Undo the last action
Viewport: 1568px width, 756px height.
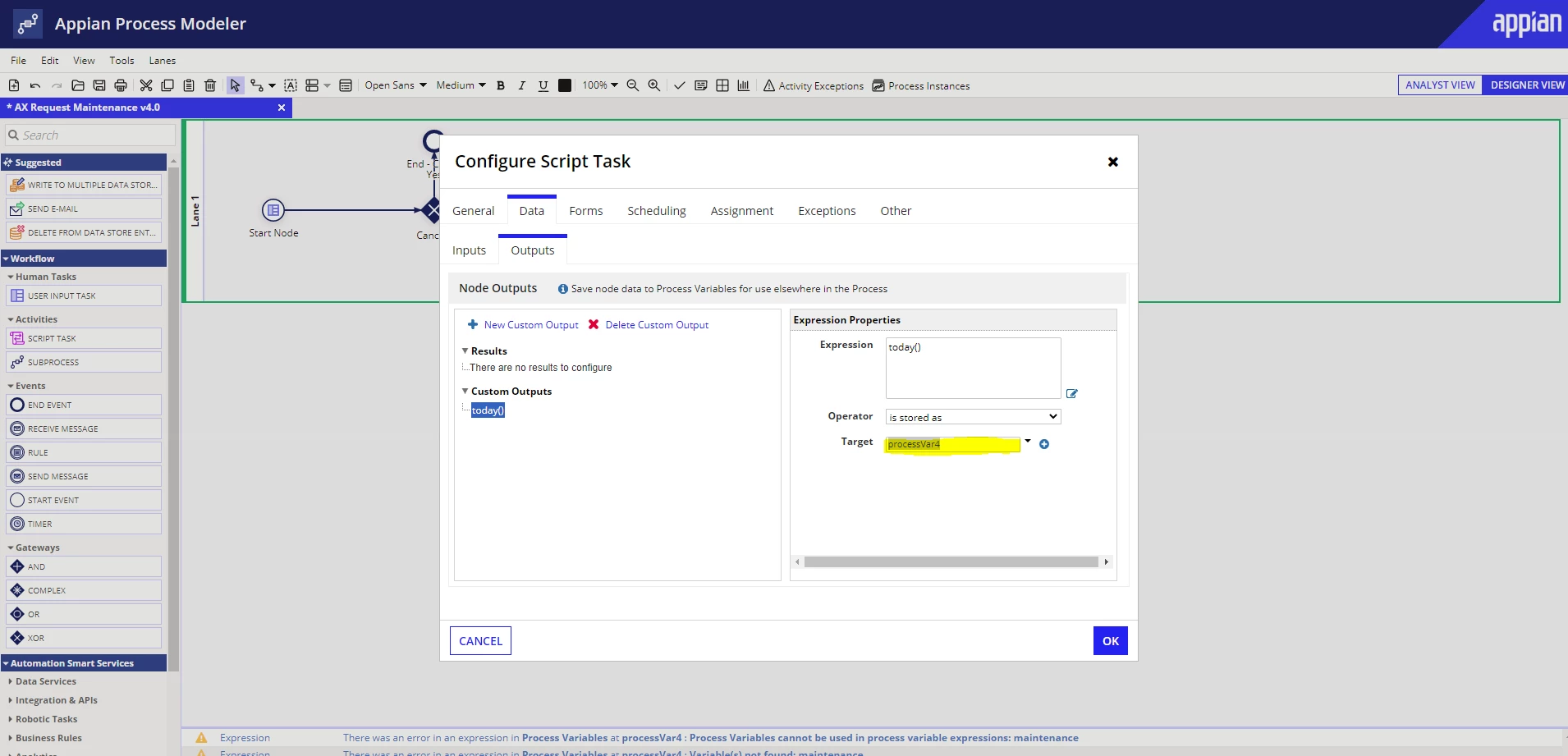tap(35, 85)
